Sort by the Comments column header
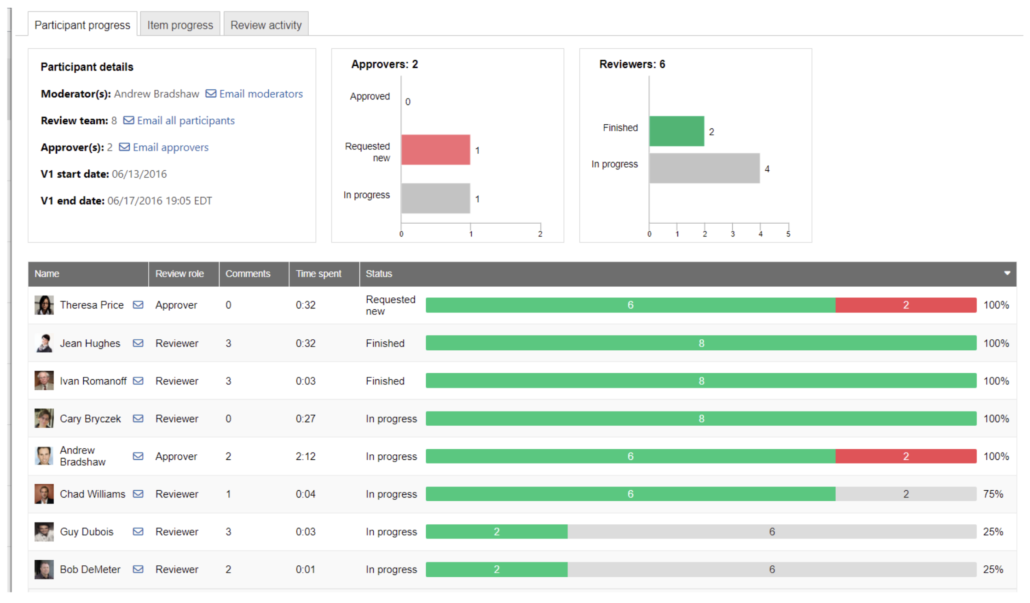1030x603 pixels. point(248,274)
